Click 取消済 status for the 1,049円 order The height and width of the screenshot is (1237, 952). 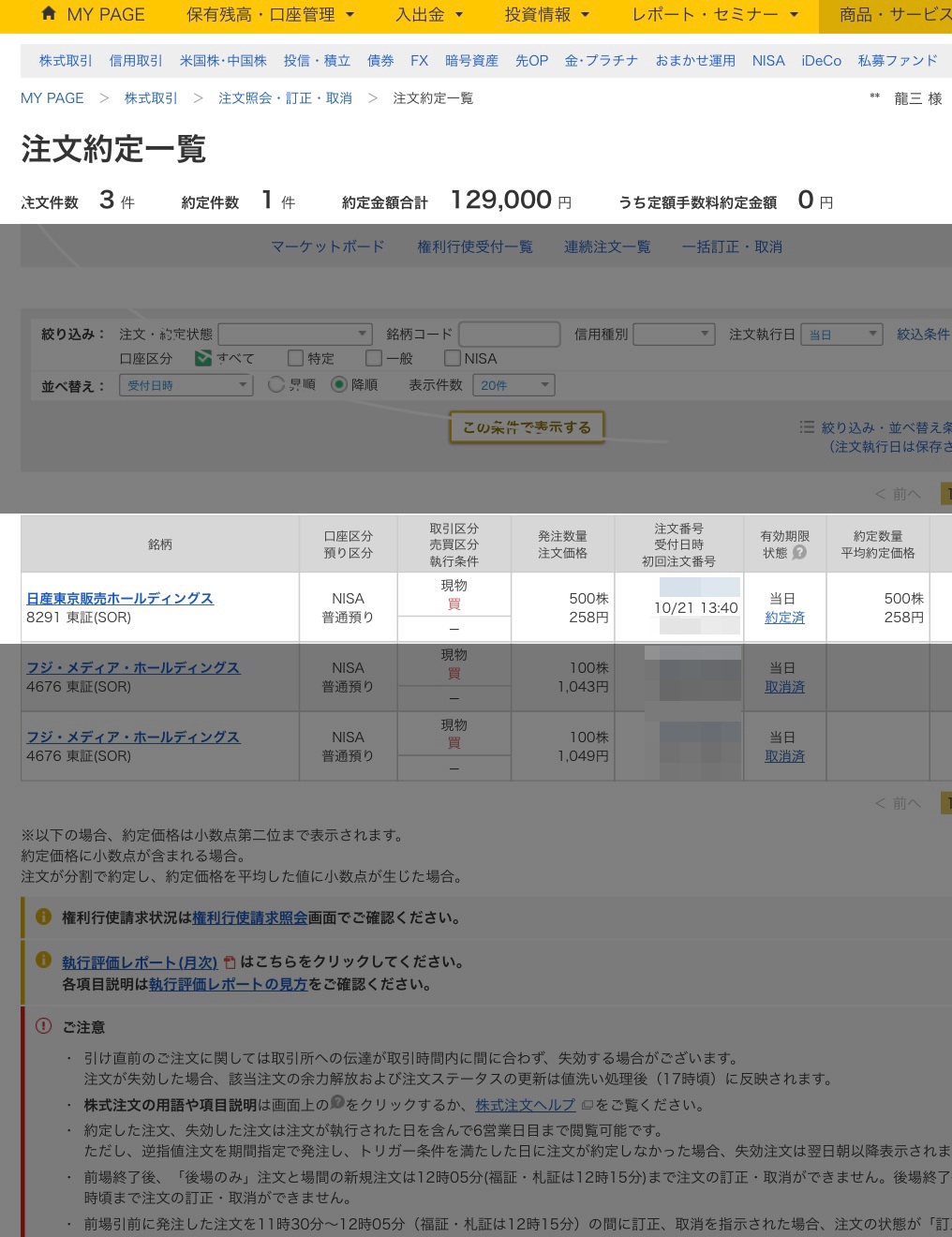point(784,756)
